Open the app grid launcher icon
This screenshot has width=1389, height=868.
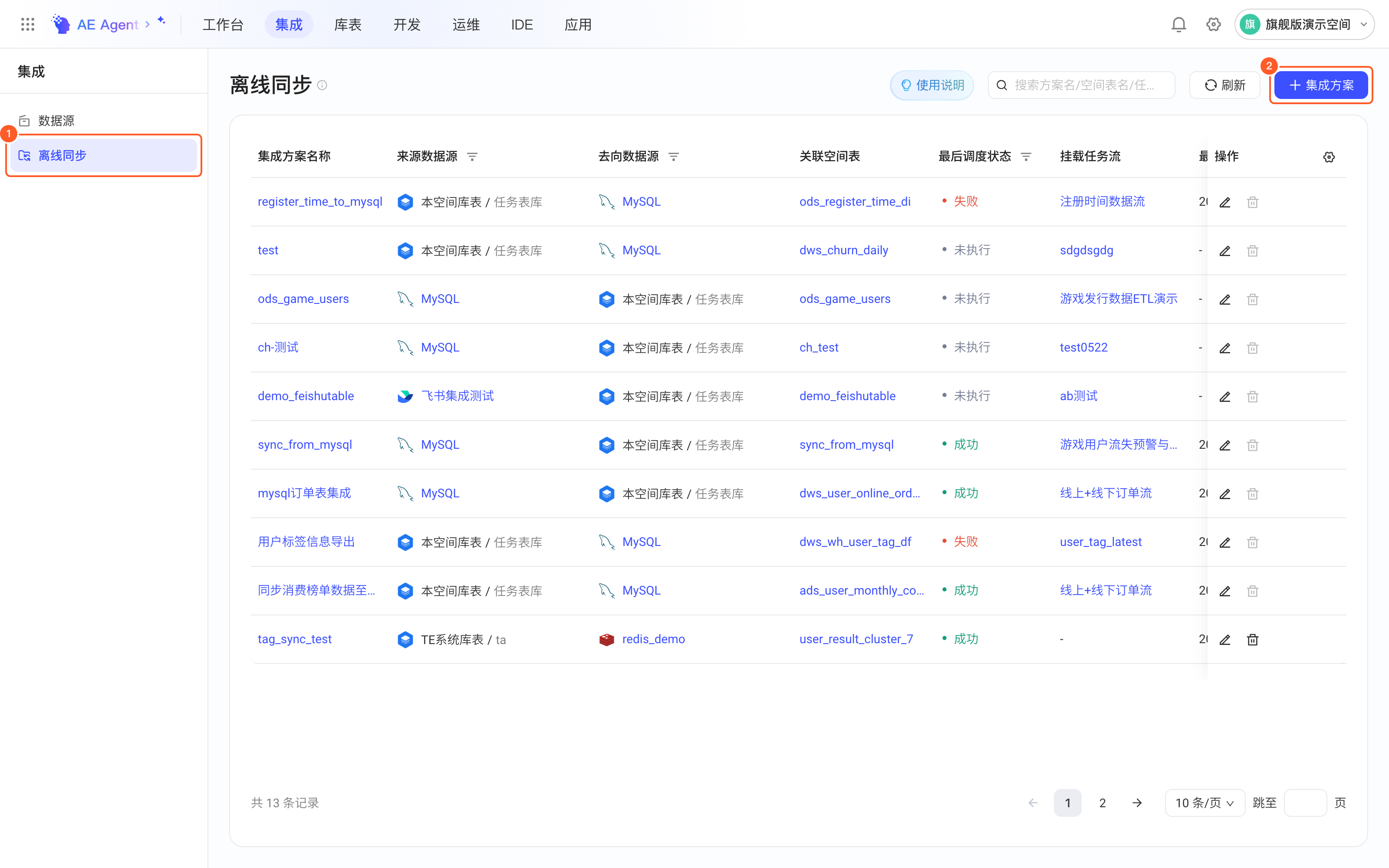tap(27, 24)
